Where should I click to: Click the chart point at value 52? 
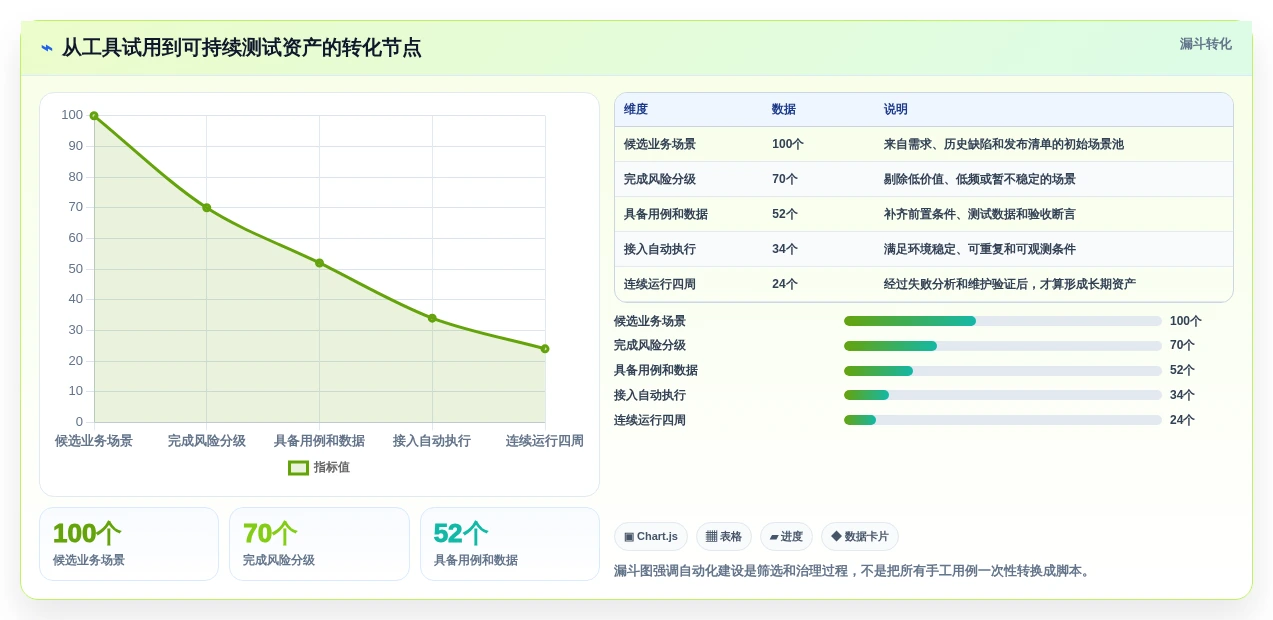coord(320,263)
